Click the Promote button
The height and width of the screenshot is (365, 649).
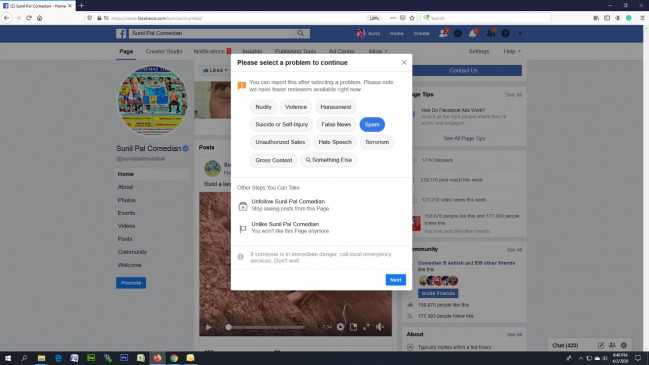click(x=131, y=283)
